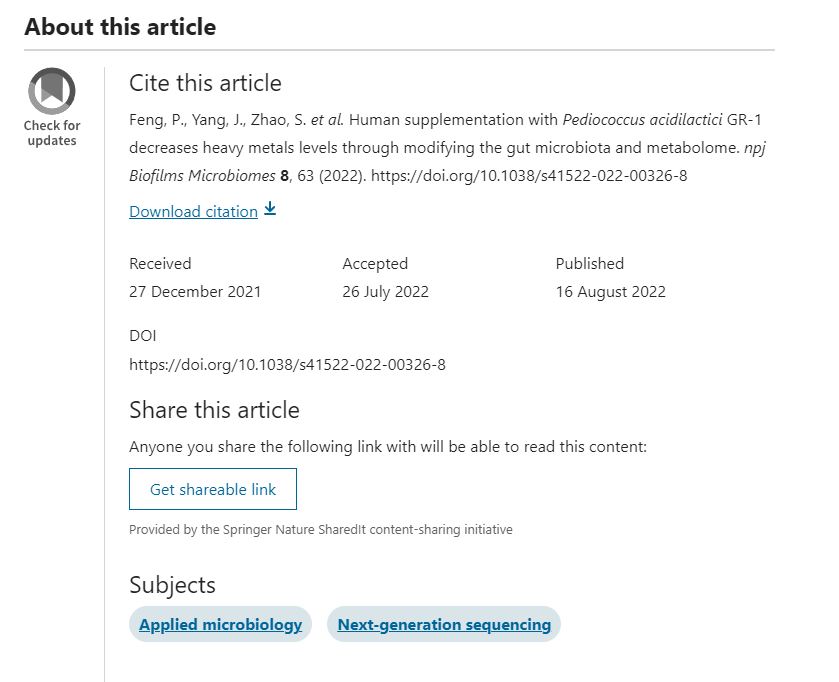Viewport: 839px width, 682px height.
Task: Click the Cite this article heading
Action: pos(205,83)
